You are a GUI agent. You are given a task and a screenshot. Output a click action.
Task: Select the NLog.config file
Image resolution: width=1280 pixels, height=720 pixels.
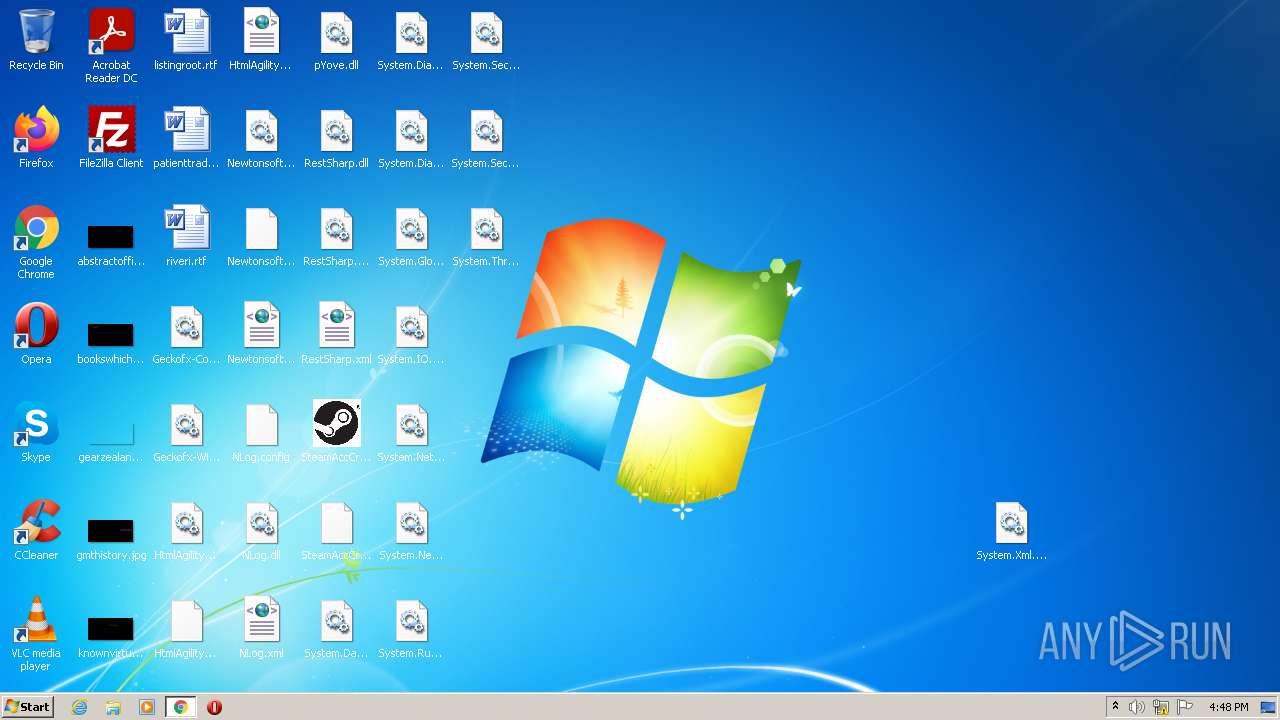(261, 432)
